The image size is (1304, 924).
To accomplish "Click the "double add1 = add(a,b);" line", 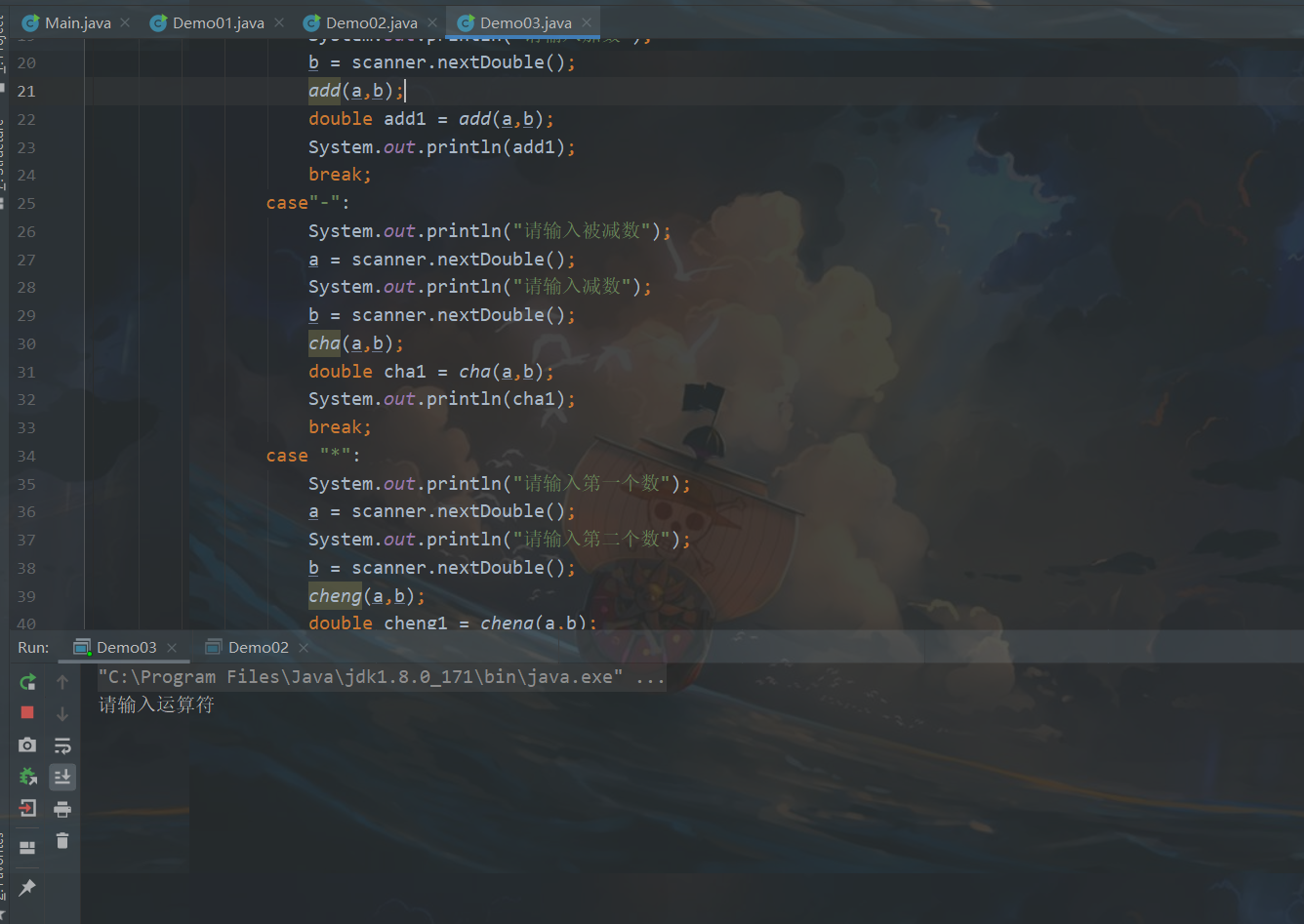I will point(431,119).
